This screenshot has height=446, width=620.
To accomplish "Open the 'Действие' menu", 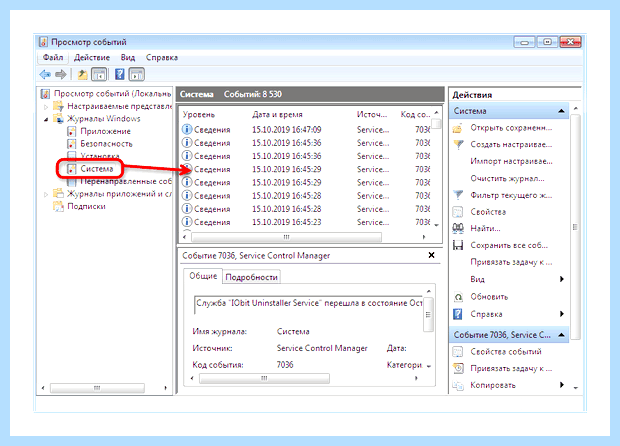I will click(92, 58).
